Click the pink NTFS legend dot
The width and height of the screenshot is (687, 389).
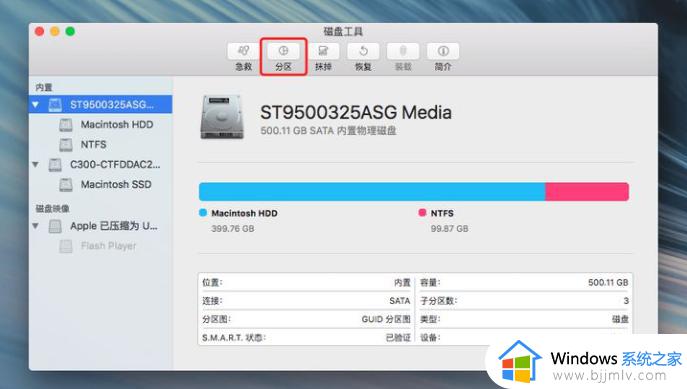422,213
